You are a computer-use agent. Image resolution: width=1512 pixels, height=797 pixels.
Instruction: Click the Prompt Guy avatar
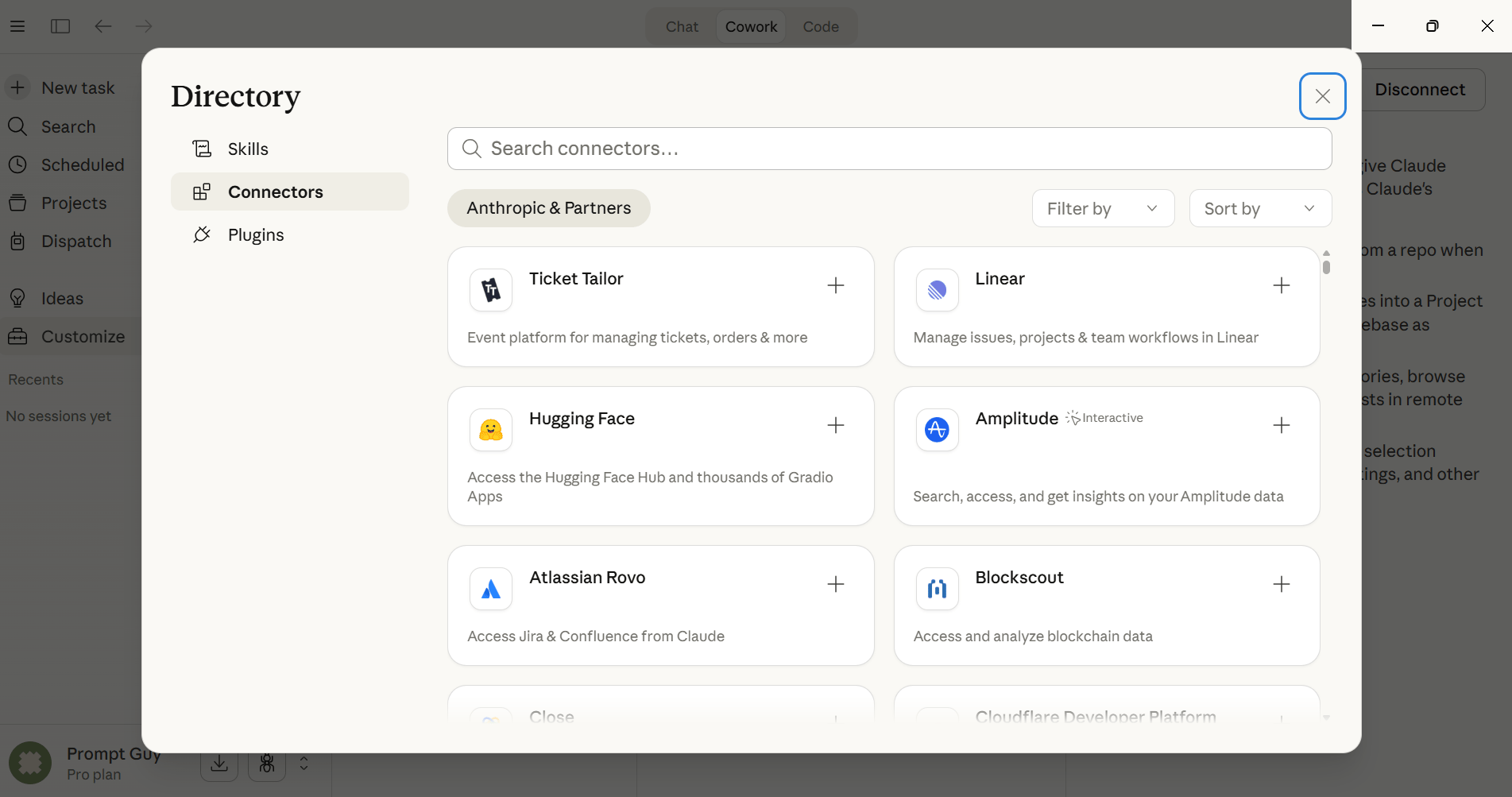[x=30, y=763]
